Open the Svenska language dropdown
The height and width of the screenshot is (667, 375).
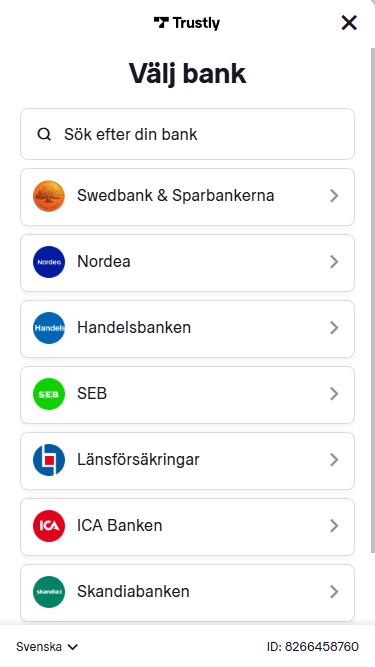pos(47,647)
